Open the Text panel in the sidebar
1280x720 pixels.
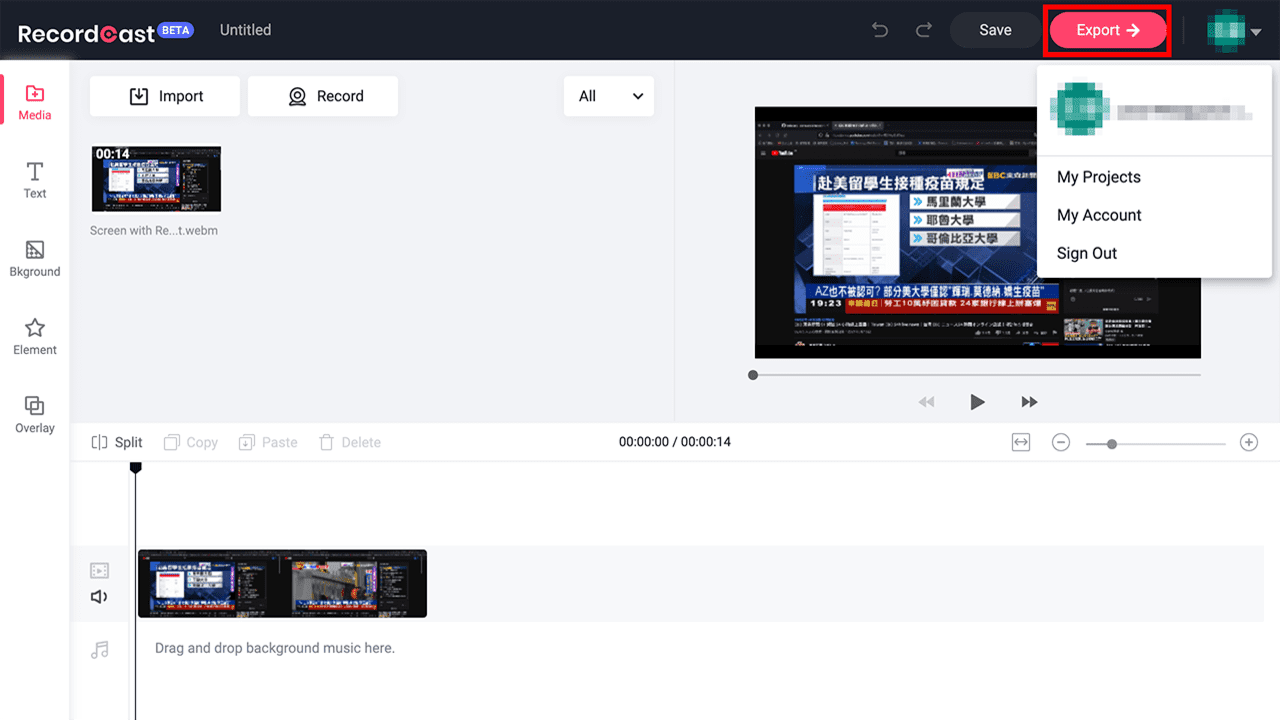pos(34,180)
